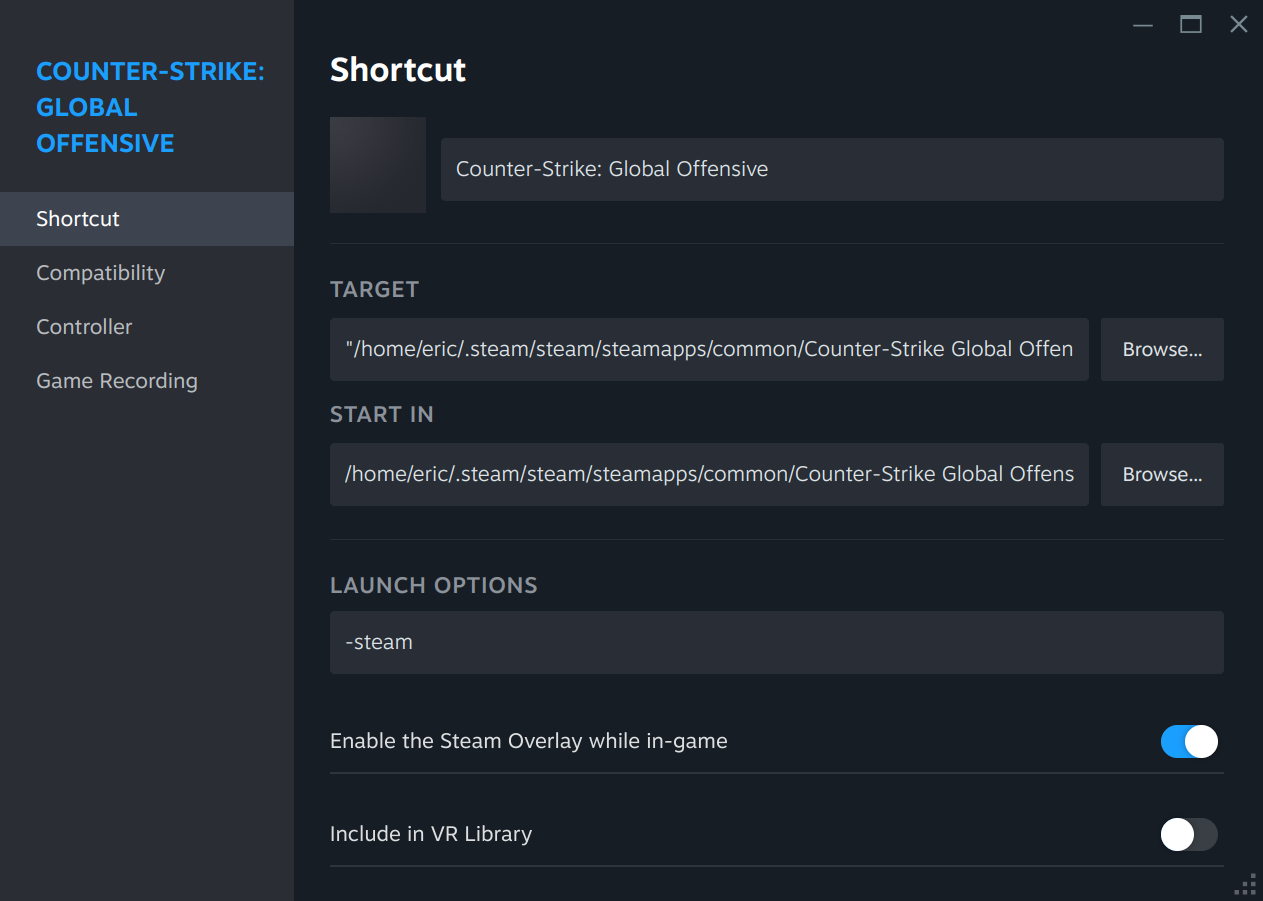This screenshot has width=1263, height=901.
Task: Click the window resize grip icon
Action: click(x=1246, y=884)
